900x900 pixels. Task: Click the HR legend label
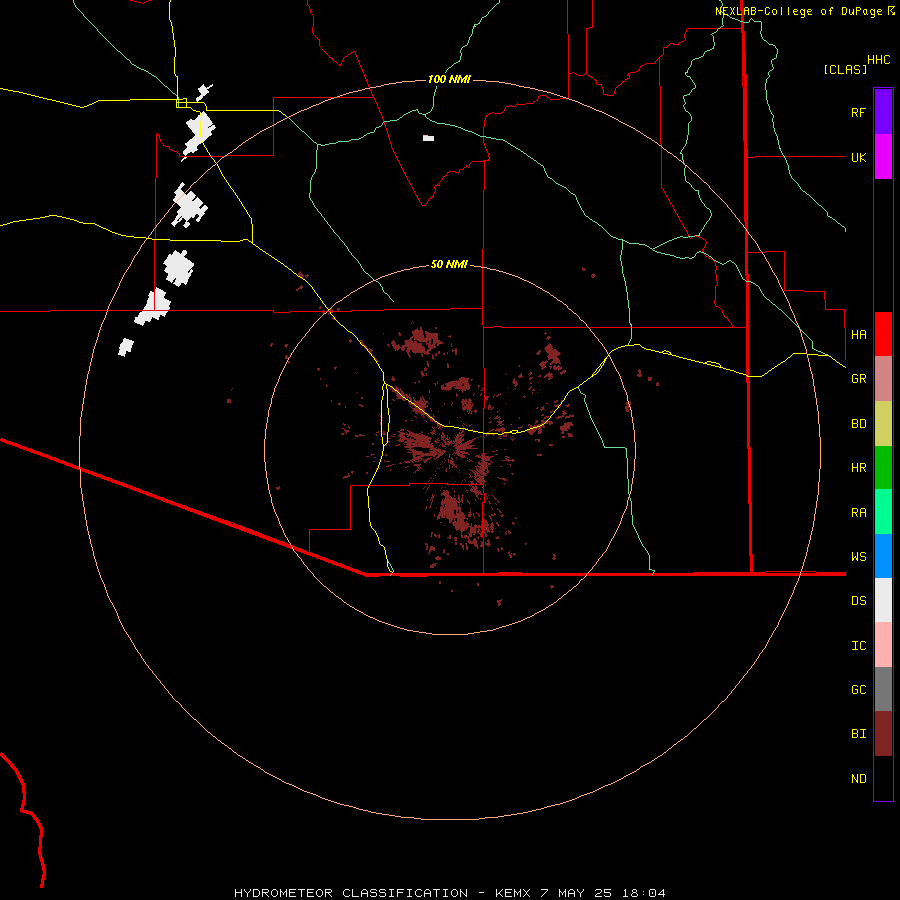(x=858, y=468)
